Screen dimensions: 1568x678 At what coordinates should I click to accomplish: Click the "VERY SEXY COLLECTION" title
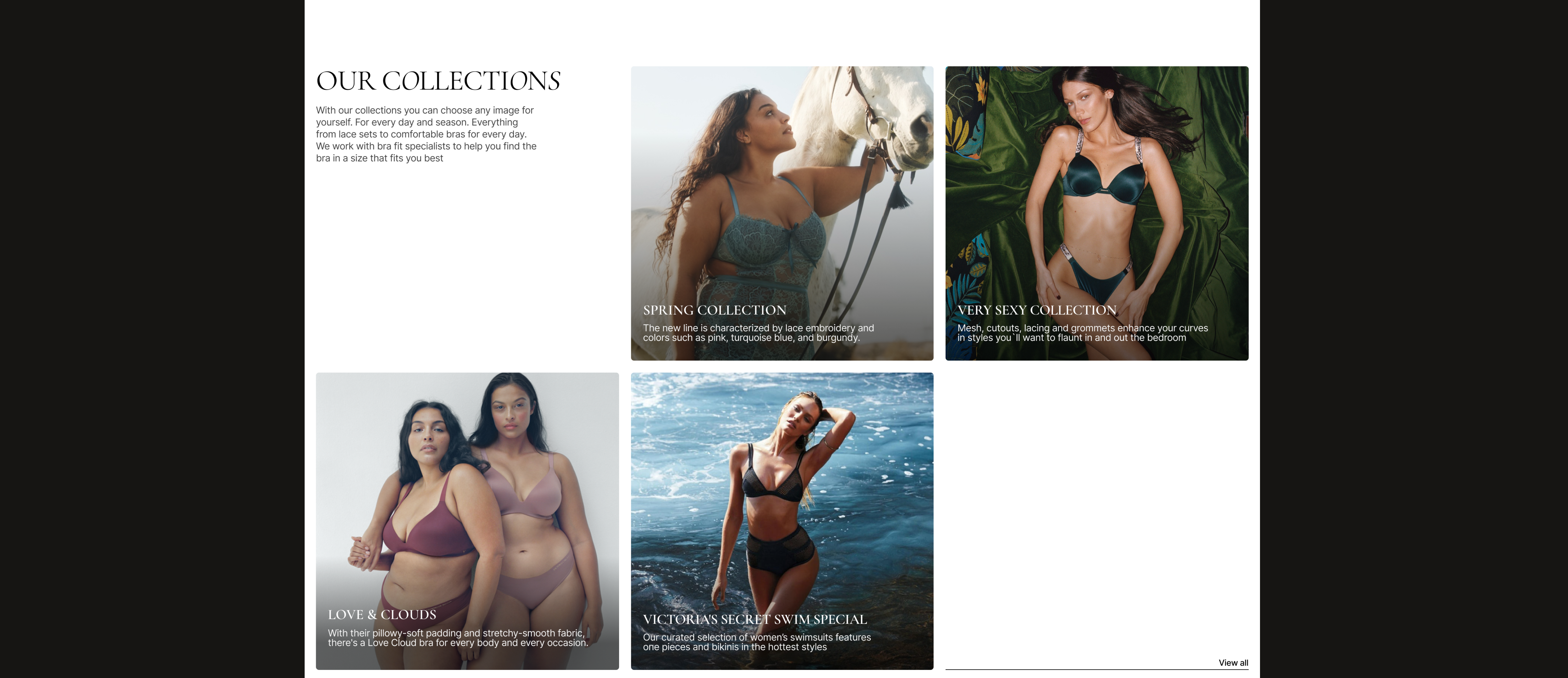tap(1037, 310)
